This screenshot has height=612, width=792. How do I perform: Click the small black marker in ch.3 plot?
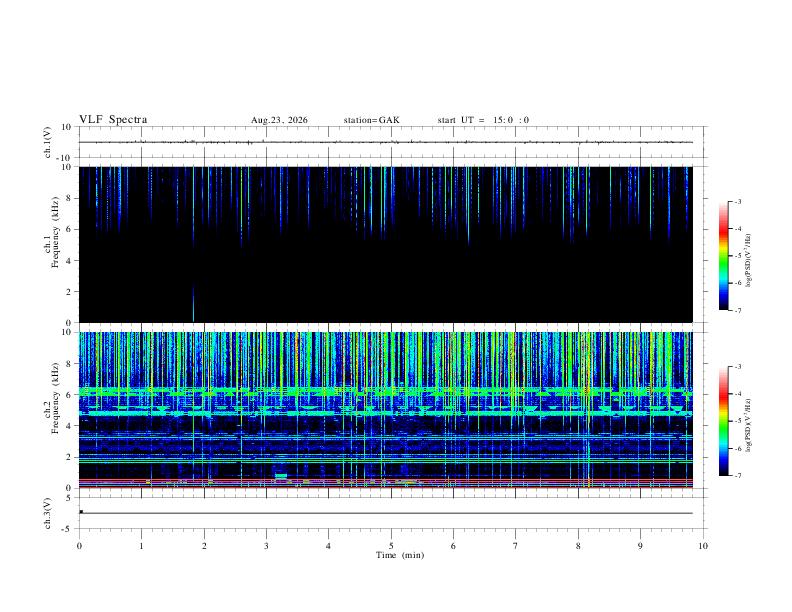click(81, 512)
